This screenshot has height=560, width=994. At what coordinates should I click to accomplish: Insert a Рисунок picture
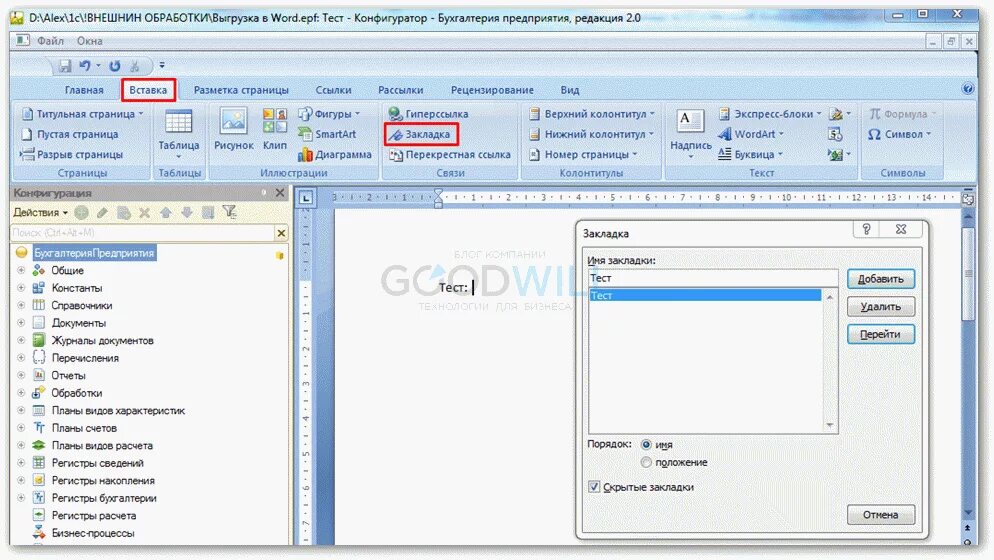(x=233, y=130)
